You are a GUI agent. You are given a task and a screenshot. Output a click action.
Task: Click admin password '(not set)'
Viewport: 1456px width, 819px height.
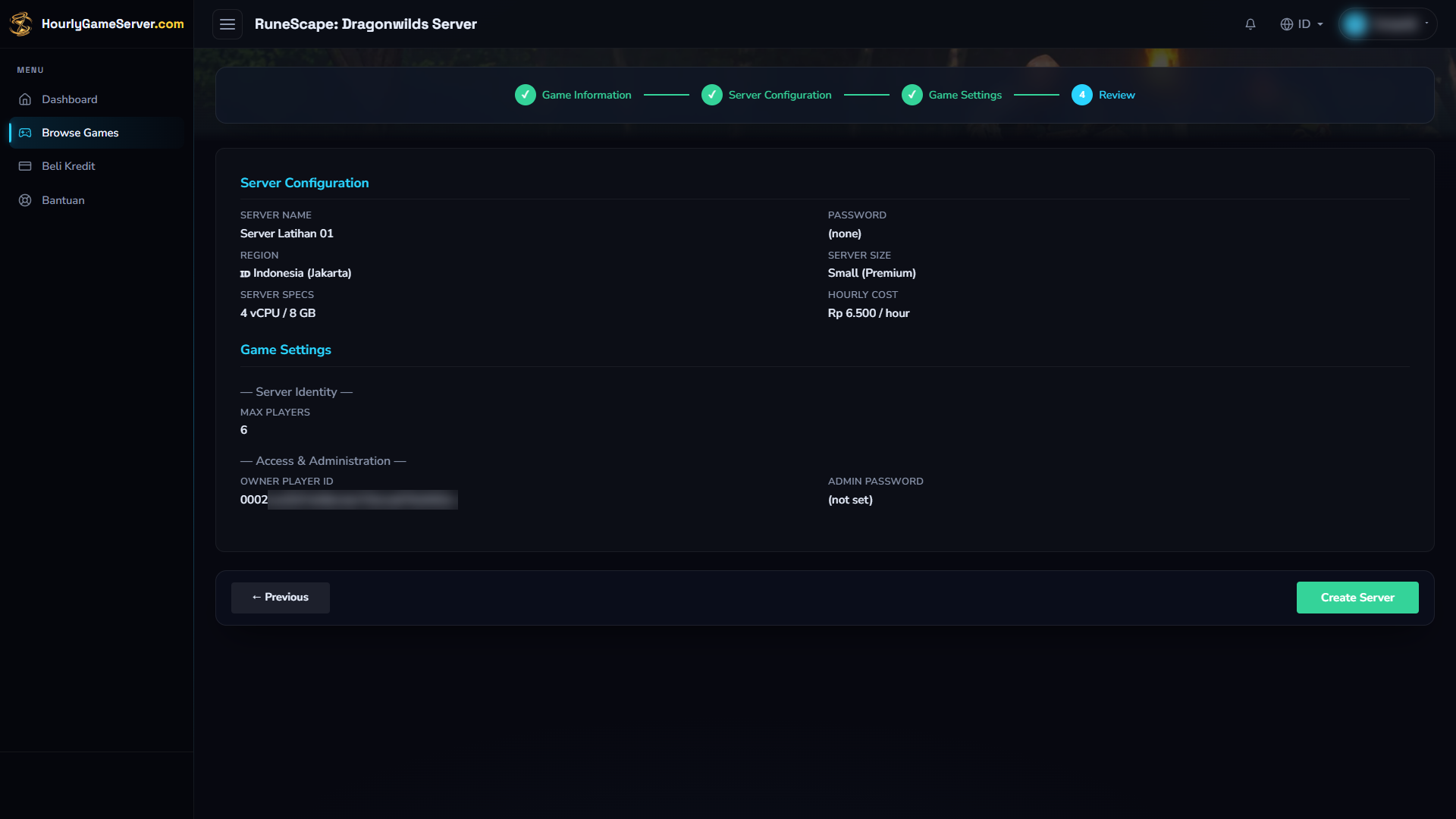851,500
